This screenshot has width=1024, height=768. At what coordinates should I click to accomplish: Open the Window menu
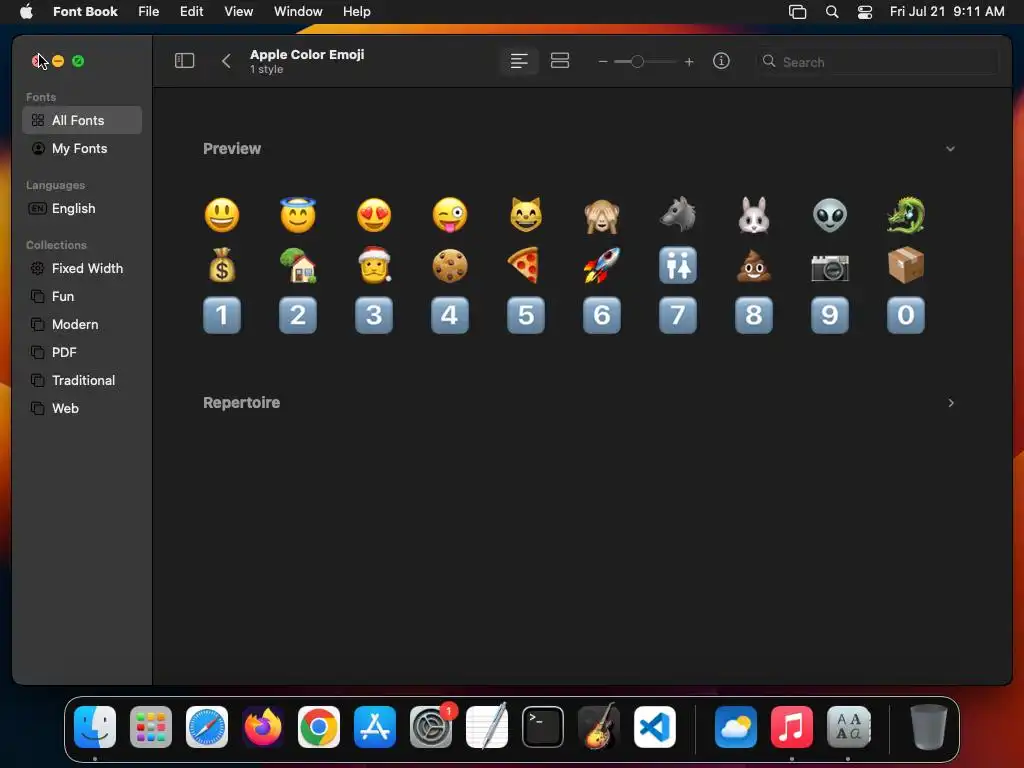298,12
